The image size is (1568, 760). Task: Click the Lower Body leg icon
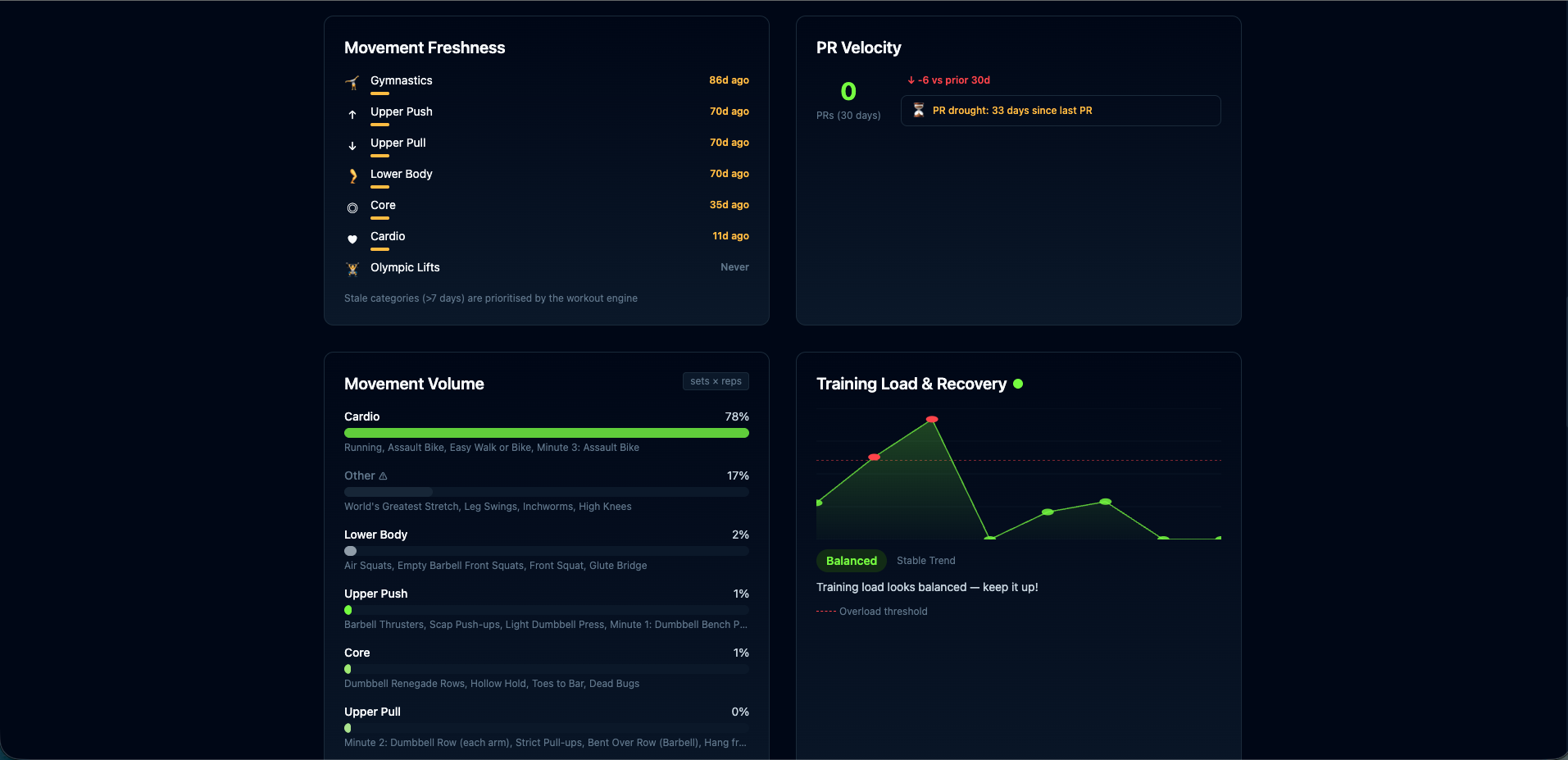point(352,176)
